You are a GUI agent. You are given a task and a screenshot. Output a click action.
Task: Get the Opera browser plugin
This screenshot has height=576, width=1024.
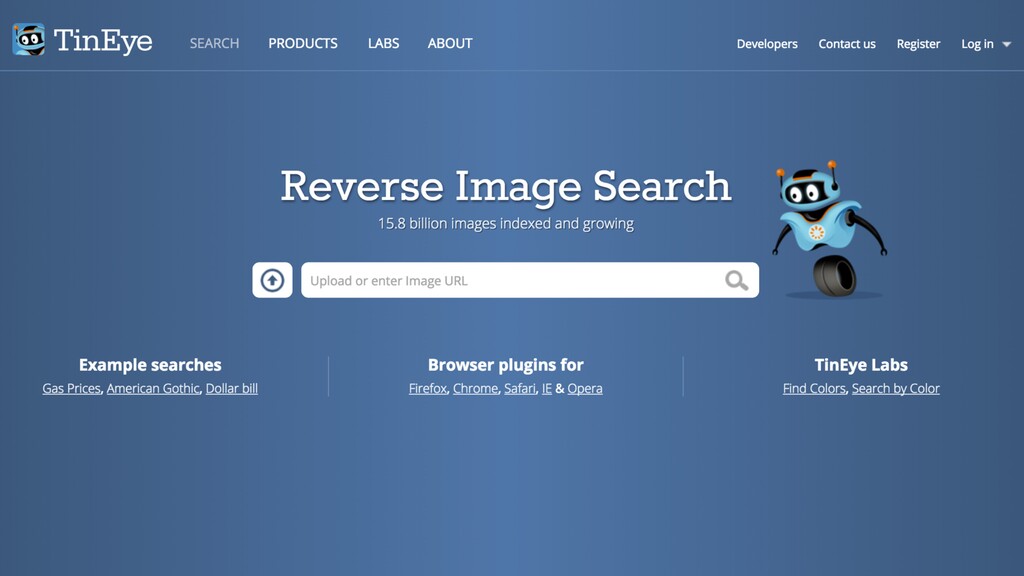point(585,388)
